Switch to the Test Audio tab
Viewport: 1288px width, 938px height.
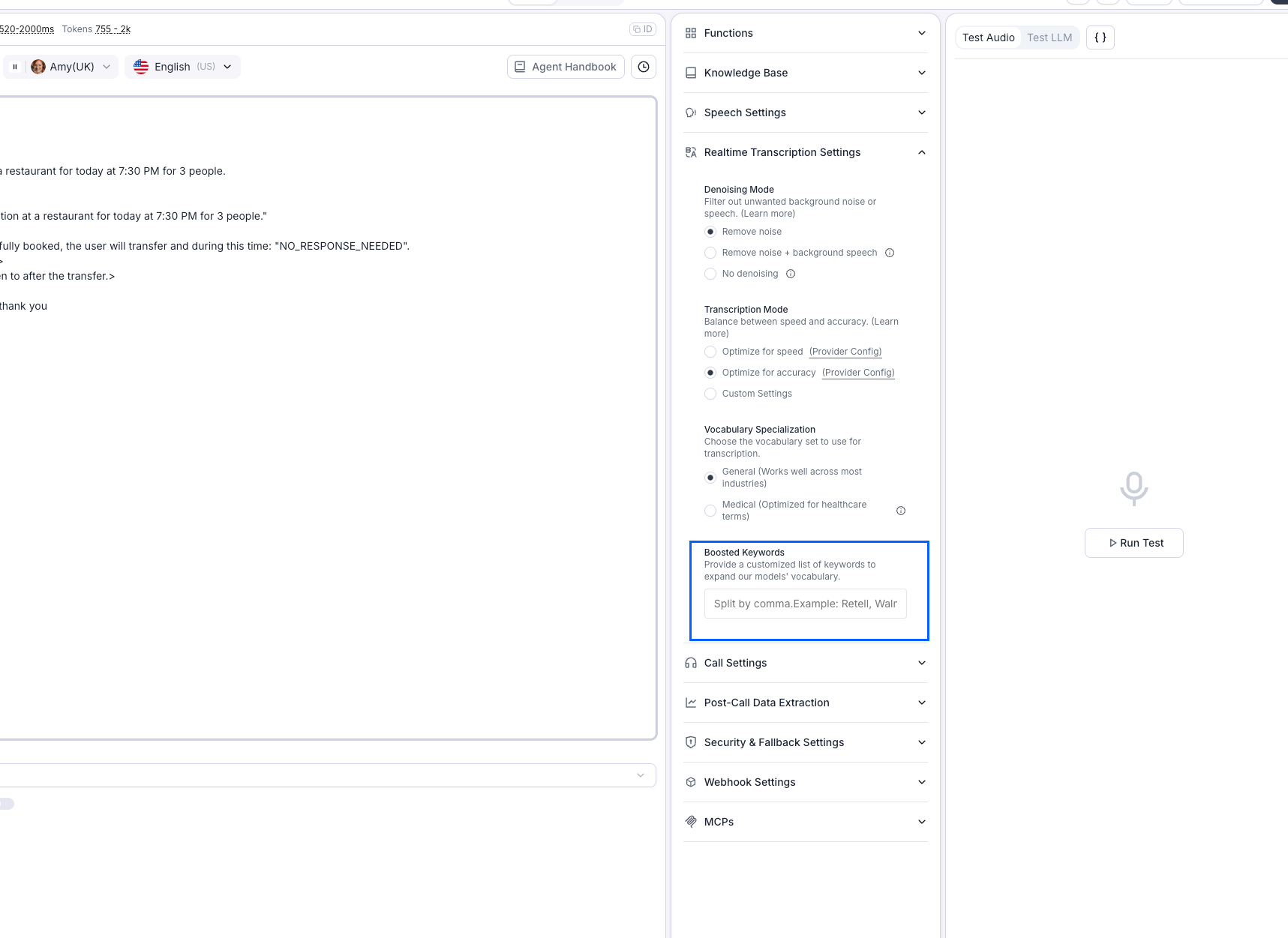pyautogui.click(x=988, y=37)
